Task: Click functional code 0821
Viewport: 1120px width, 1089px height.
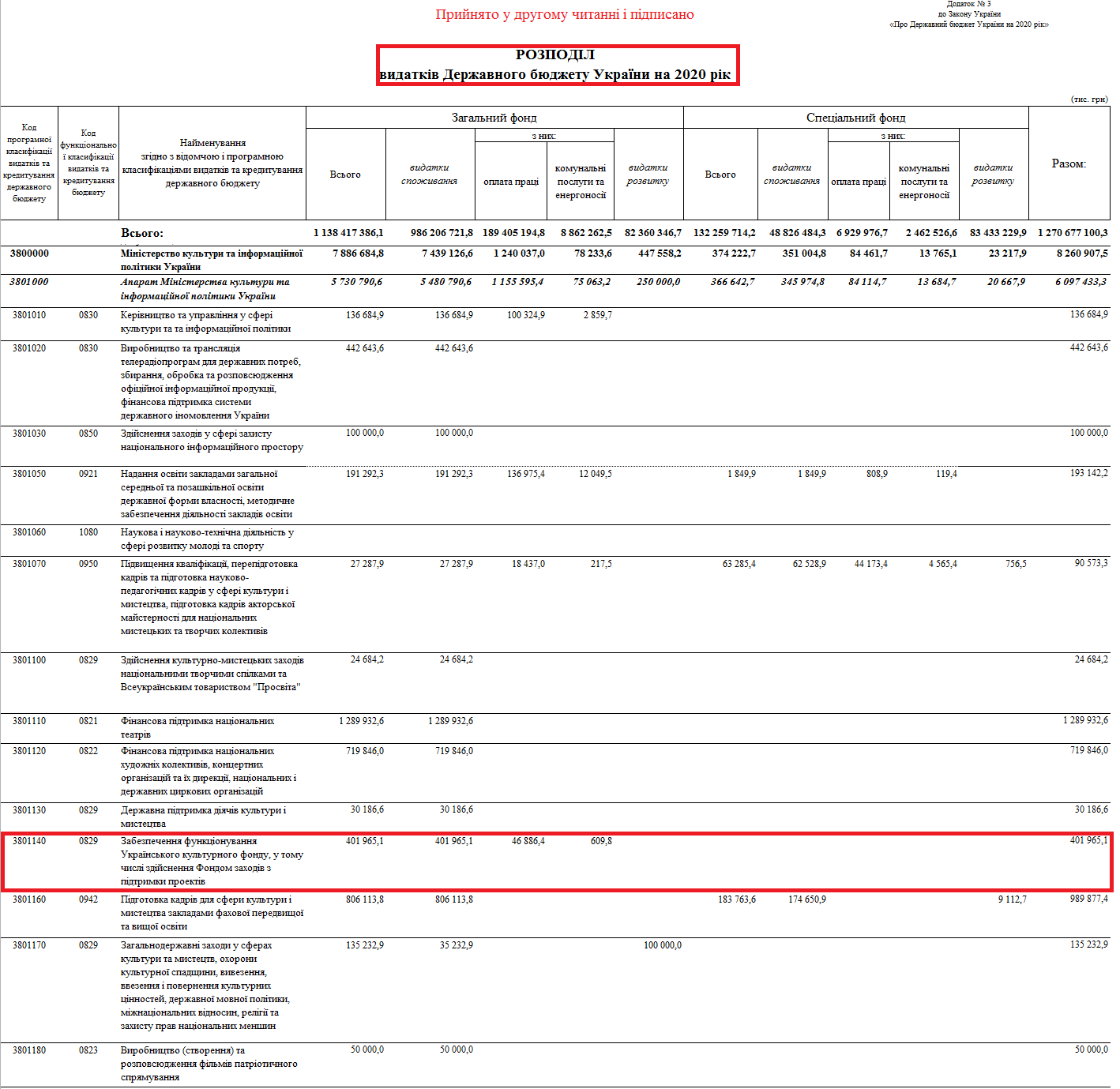Action: coord(88,721)
